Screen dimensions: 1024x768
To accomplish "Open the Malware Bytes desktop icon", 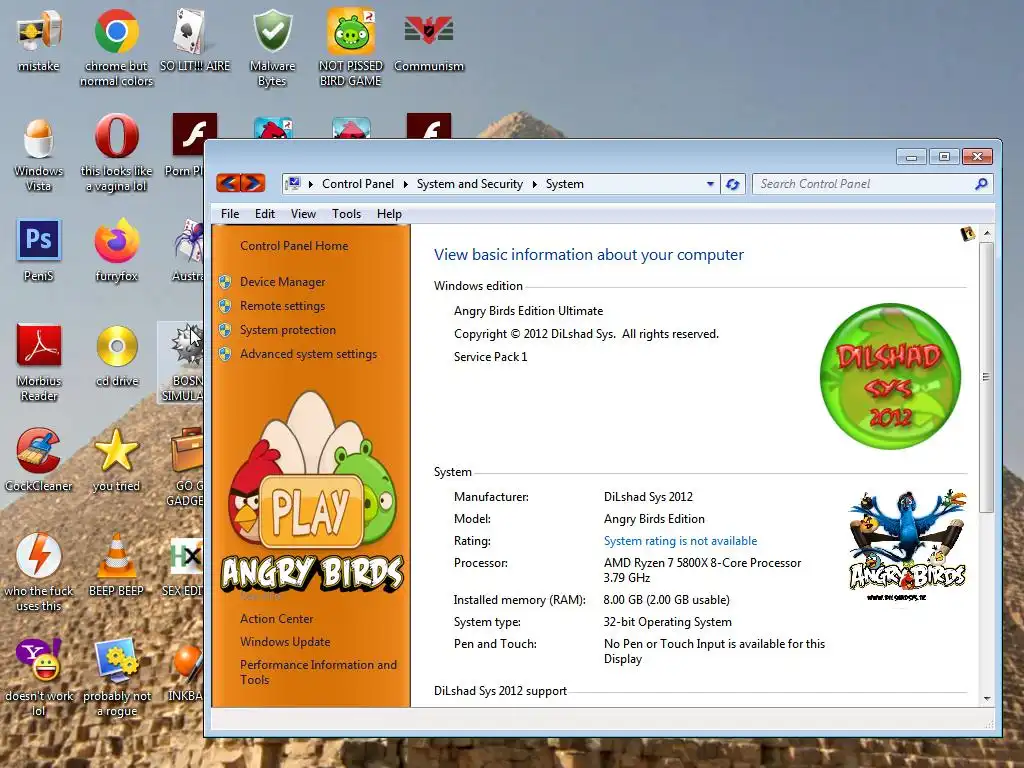I will pyautogui.click(x=272, y=47).
